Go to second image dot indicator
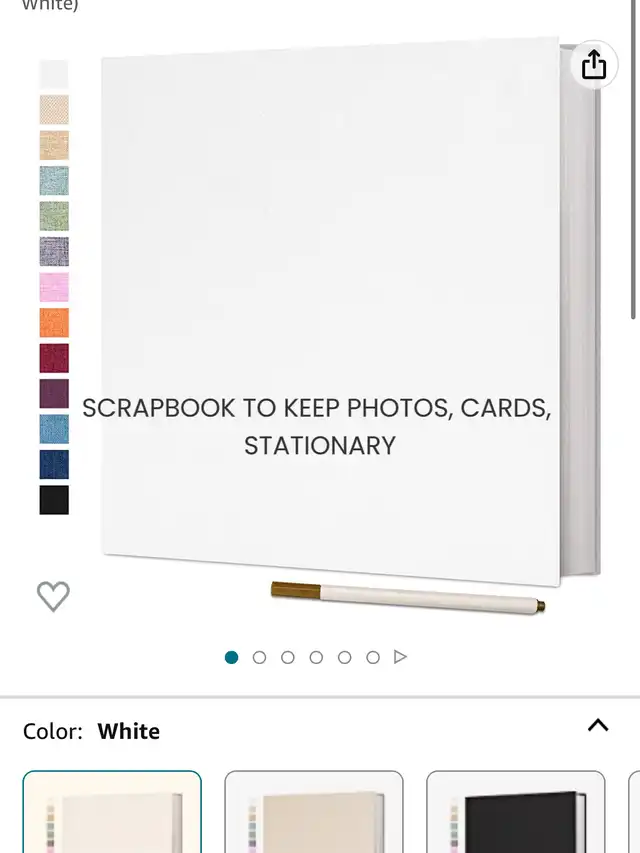 (x=260, y=657)
